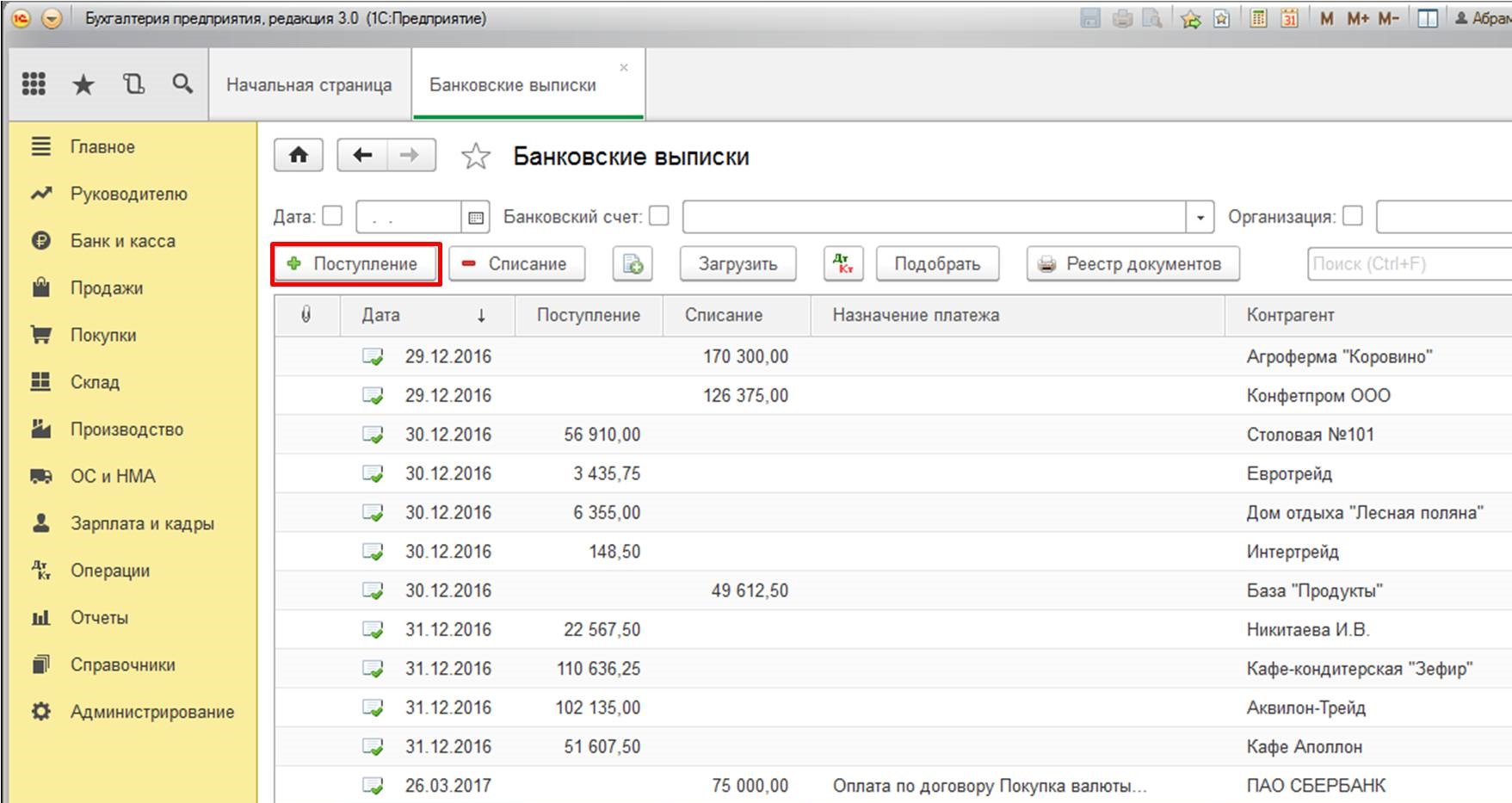
Task: Enable the Организация filter checkbox
Action: [x=1353, y=216]
